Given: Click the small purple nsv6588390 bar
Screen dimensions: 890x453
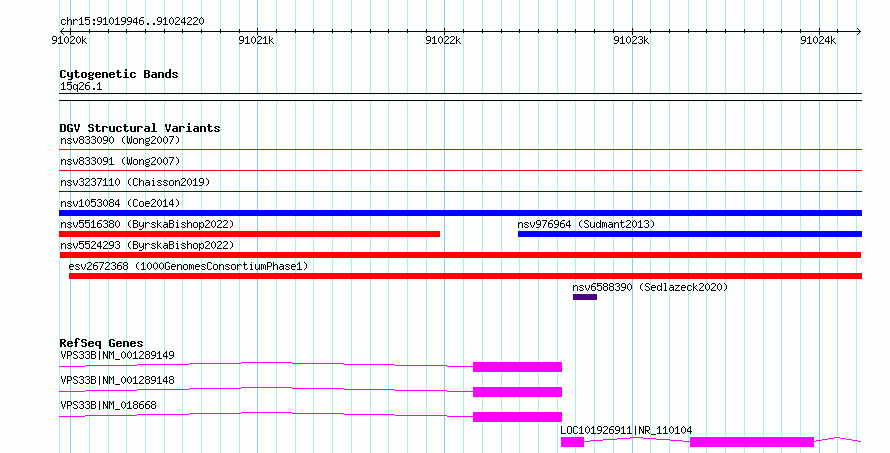Looking at the screenshot, I should pos(585,297).
